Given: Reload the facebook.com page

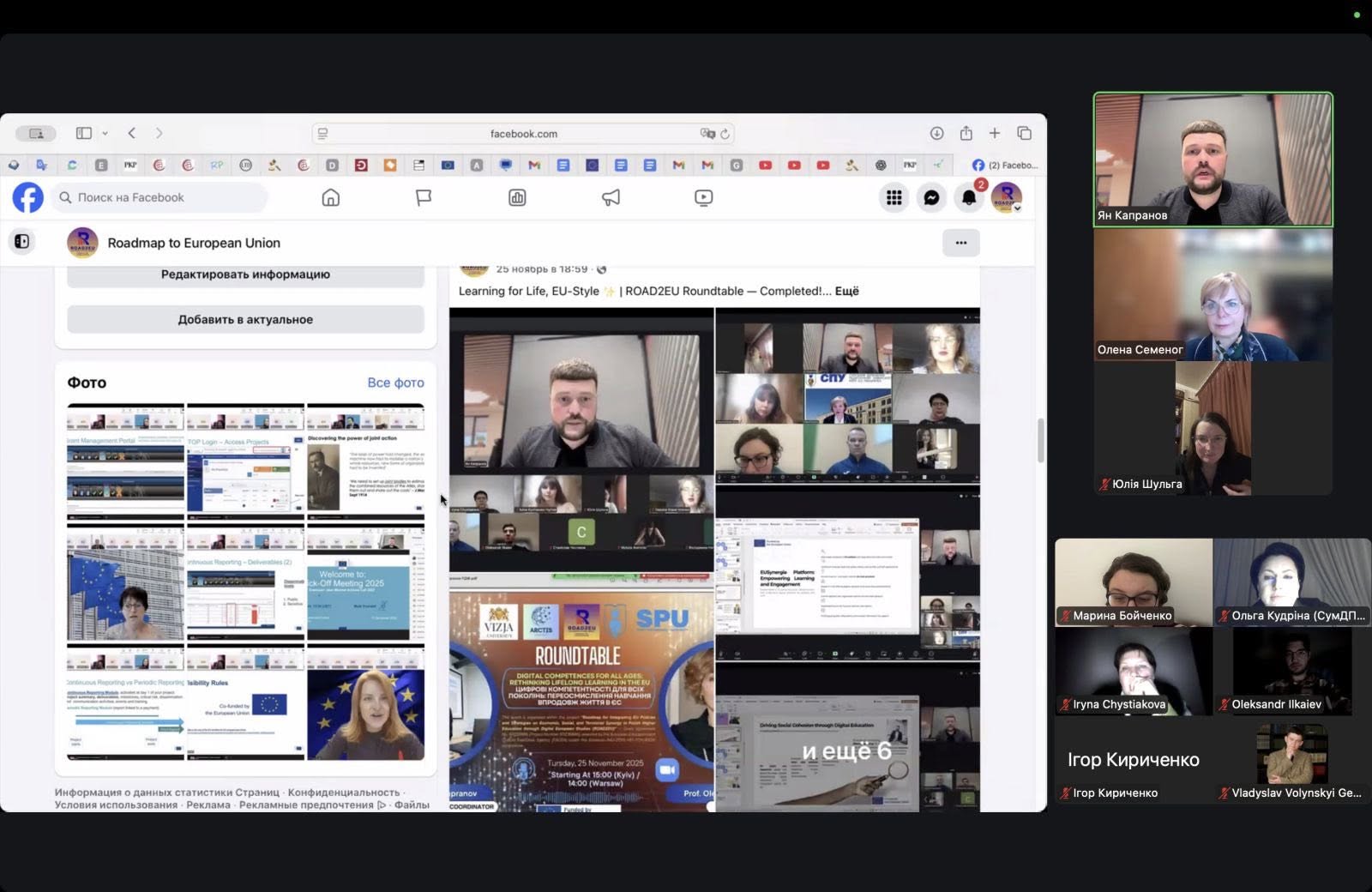Looking at the screenshot, I should click(725, 134).
